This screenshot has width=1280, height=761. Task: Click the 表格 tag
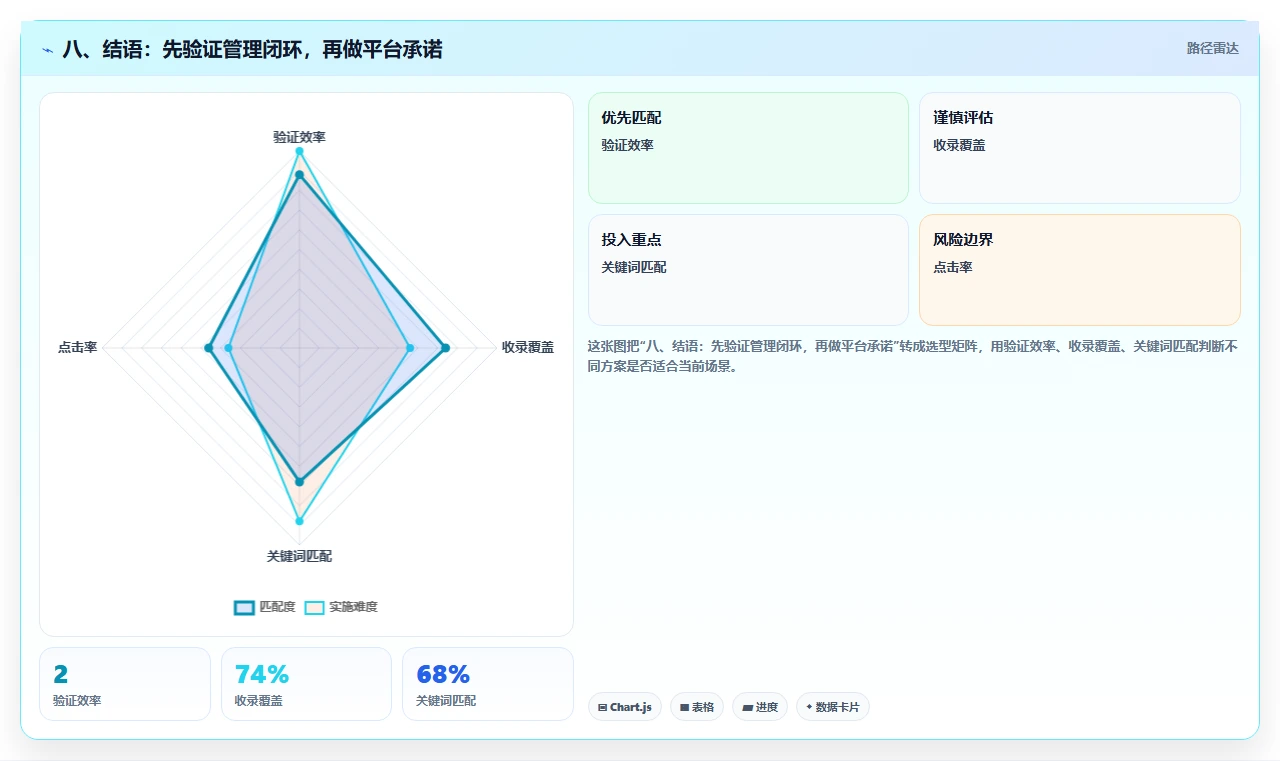pyautogui.click(x=697, y=707)
